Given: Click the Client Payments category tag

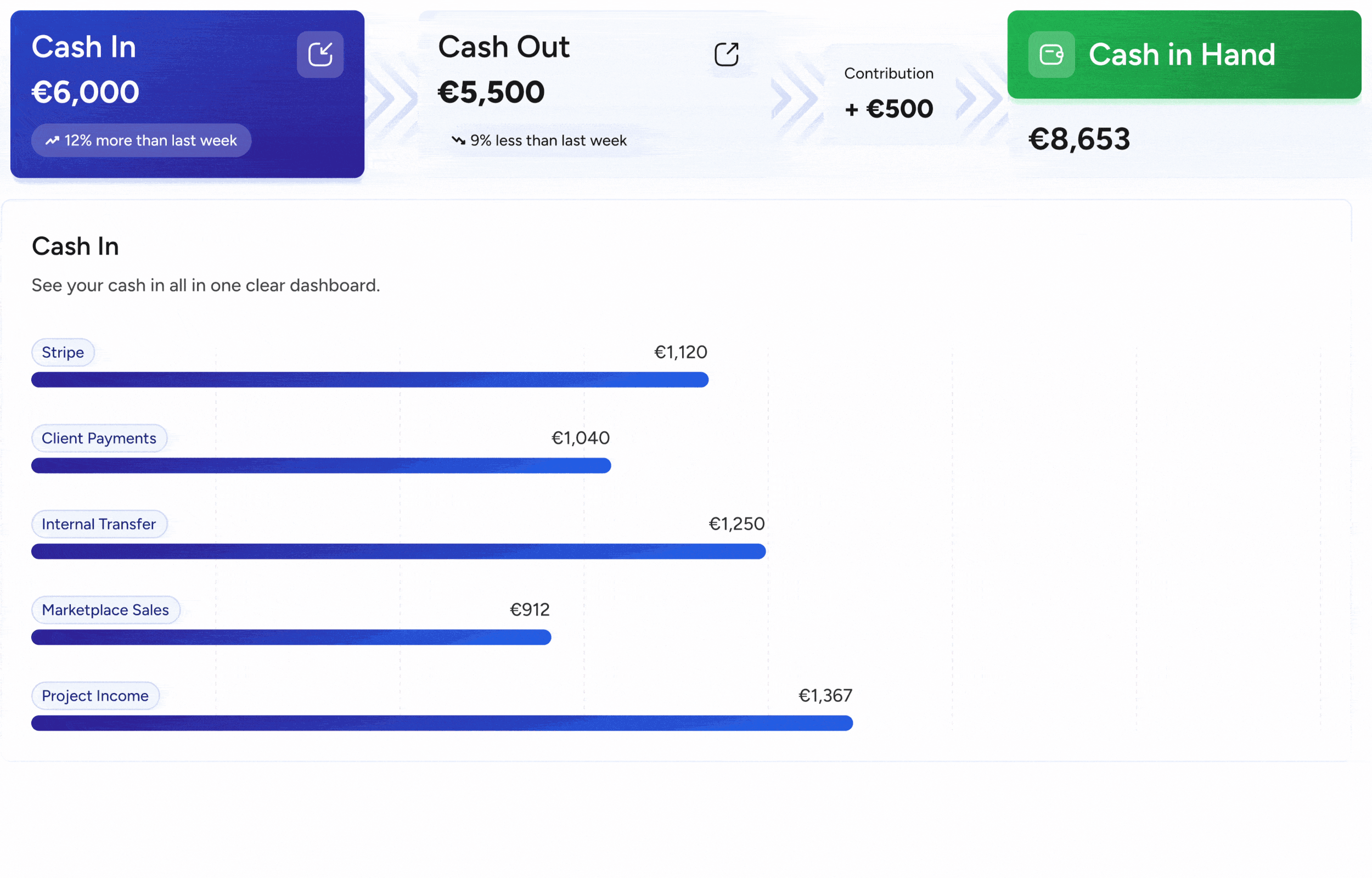Looking at the screenshot, I should click(99, 438).
